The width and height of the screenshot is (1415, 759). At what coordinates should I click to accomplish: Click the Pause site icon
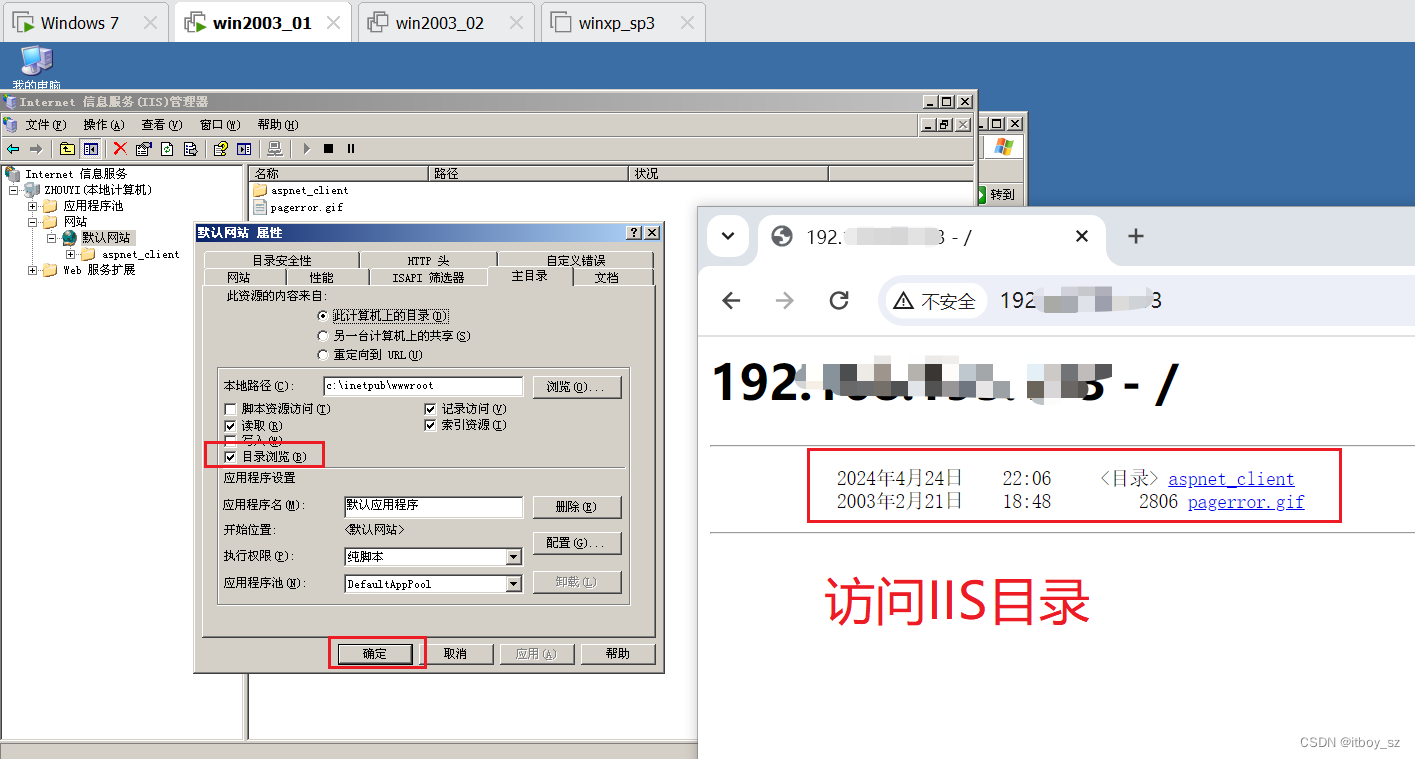tap(350, 149)
